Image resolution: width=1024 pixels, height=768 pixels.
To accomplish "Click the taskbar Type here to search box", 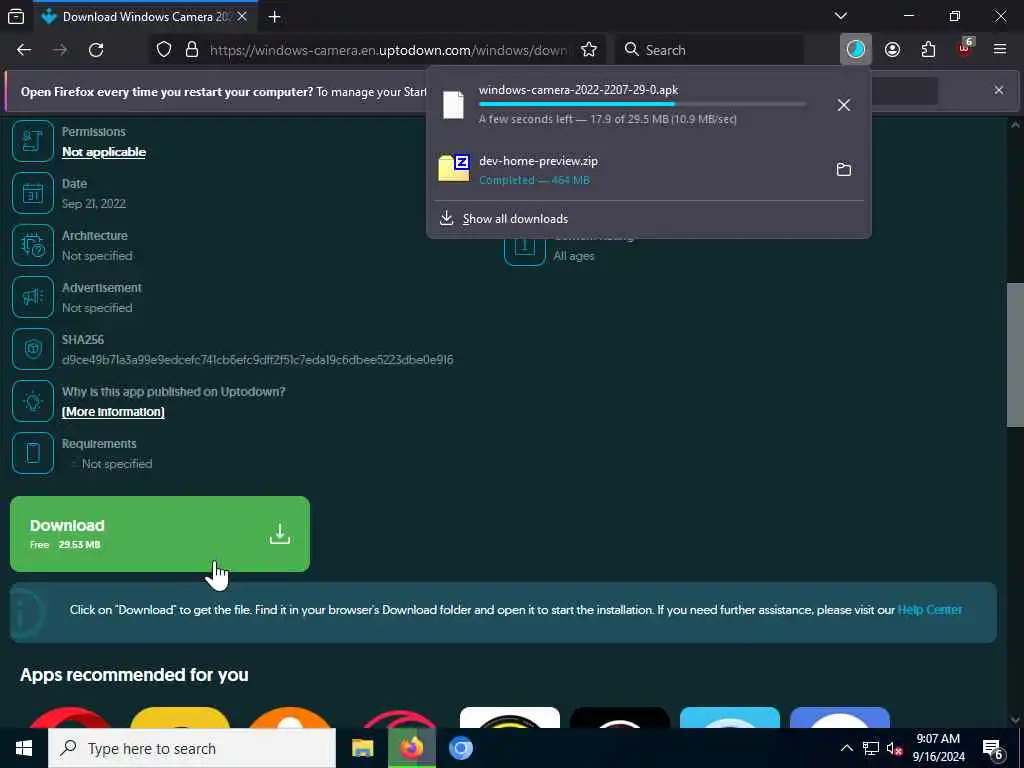I will (192, 748).
